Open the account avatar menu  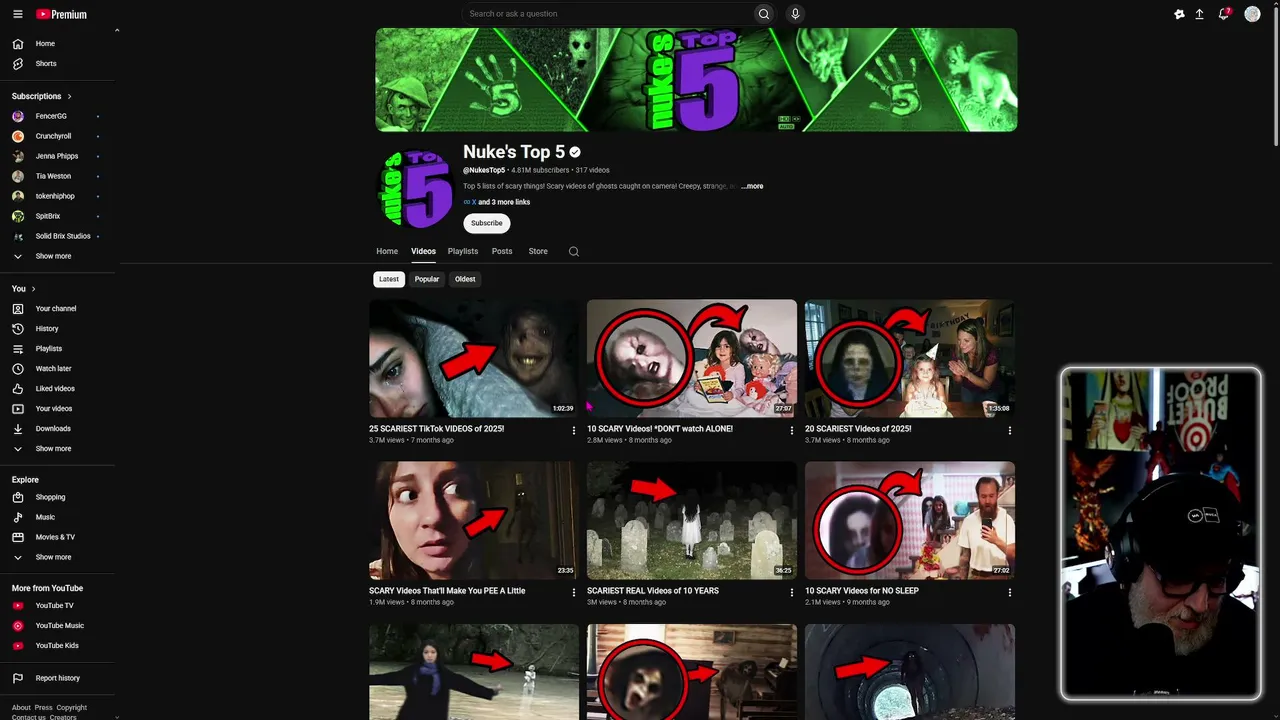[x=1252, y=14]
